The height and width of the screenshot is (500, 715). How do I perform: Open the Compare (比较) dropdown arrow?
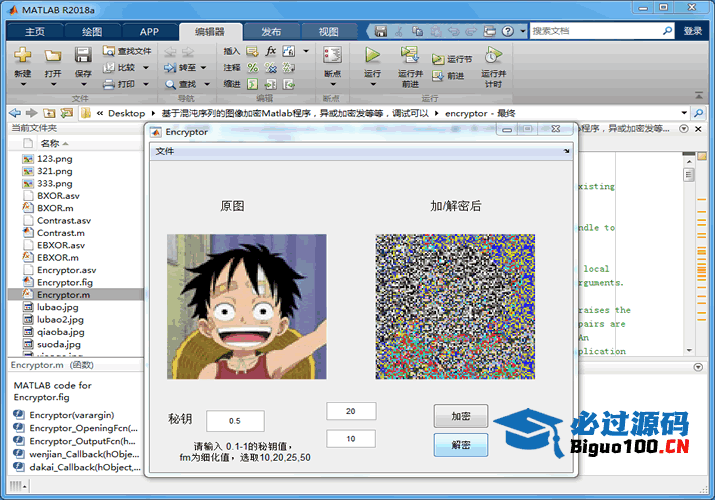click(146, 68)
